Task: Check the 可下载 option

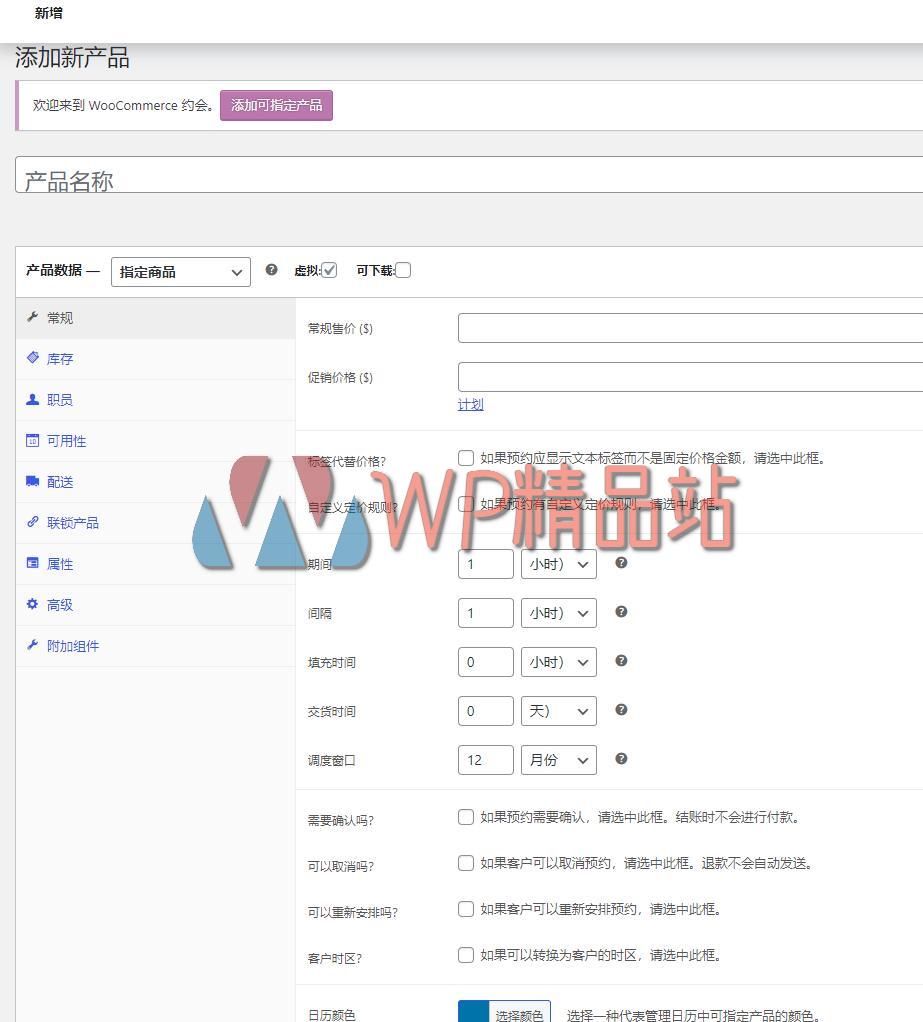Action: [x=403, y=270]
